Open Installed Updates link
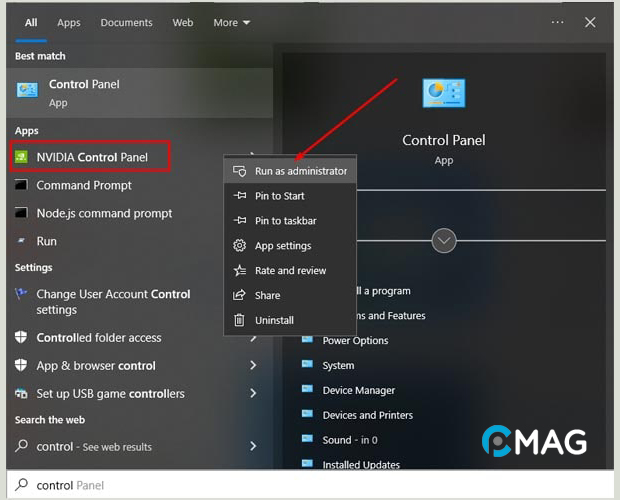The image size is (620, 500). [361, 465]
